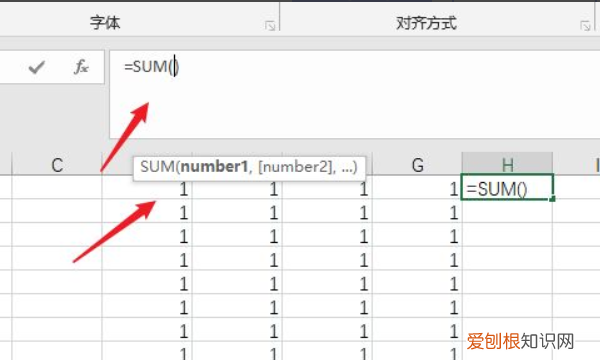Click number1 argument in the SUM tooltip
Viewport: 600px width, 360px height.
214,167
